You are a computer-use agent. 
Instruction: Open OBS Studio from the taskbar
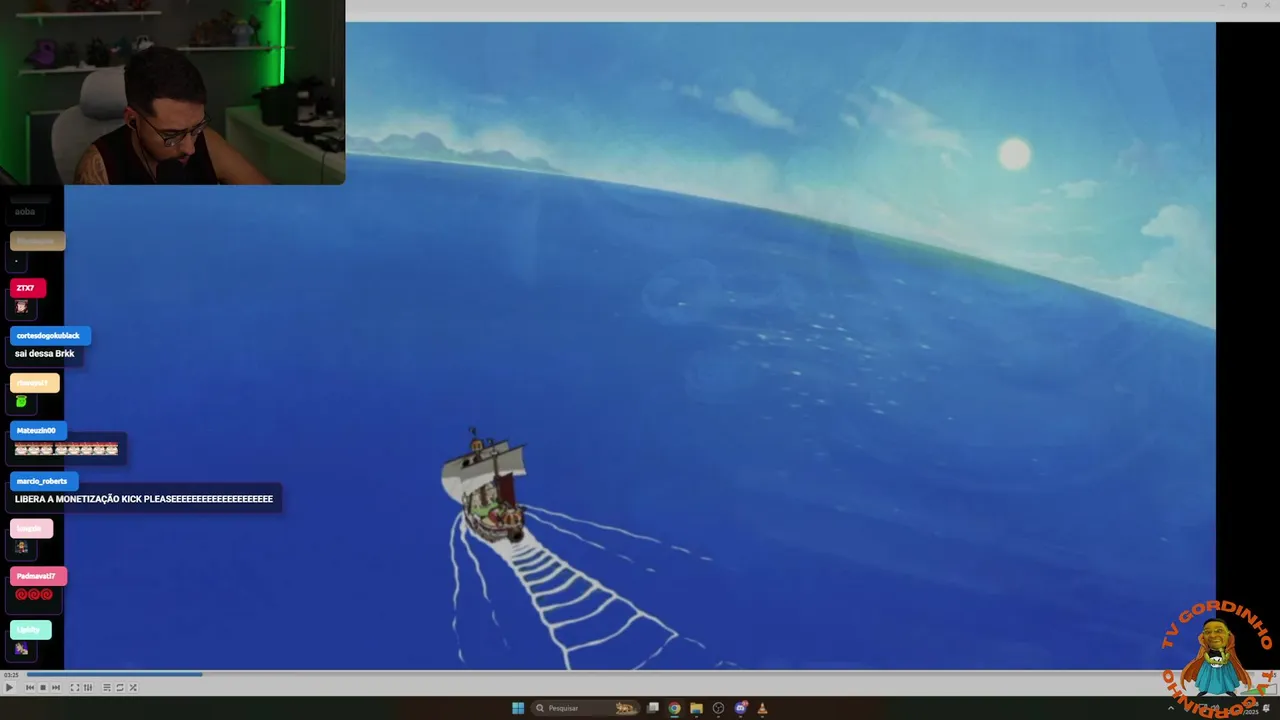(718, 708)
